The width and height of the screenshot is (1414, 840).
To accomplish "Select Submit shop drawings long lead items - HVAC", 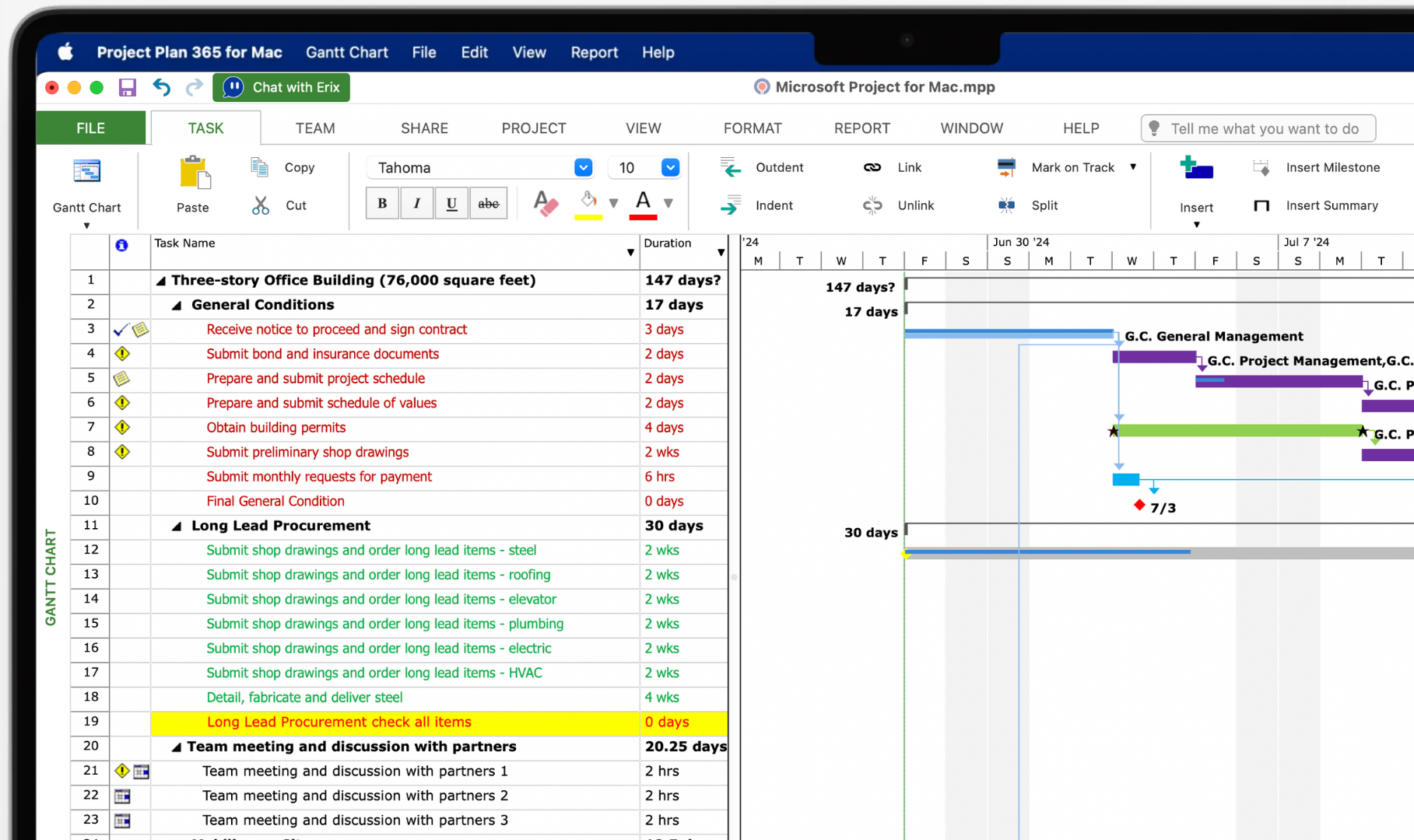I will point(374,674).
